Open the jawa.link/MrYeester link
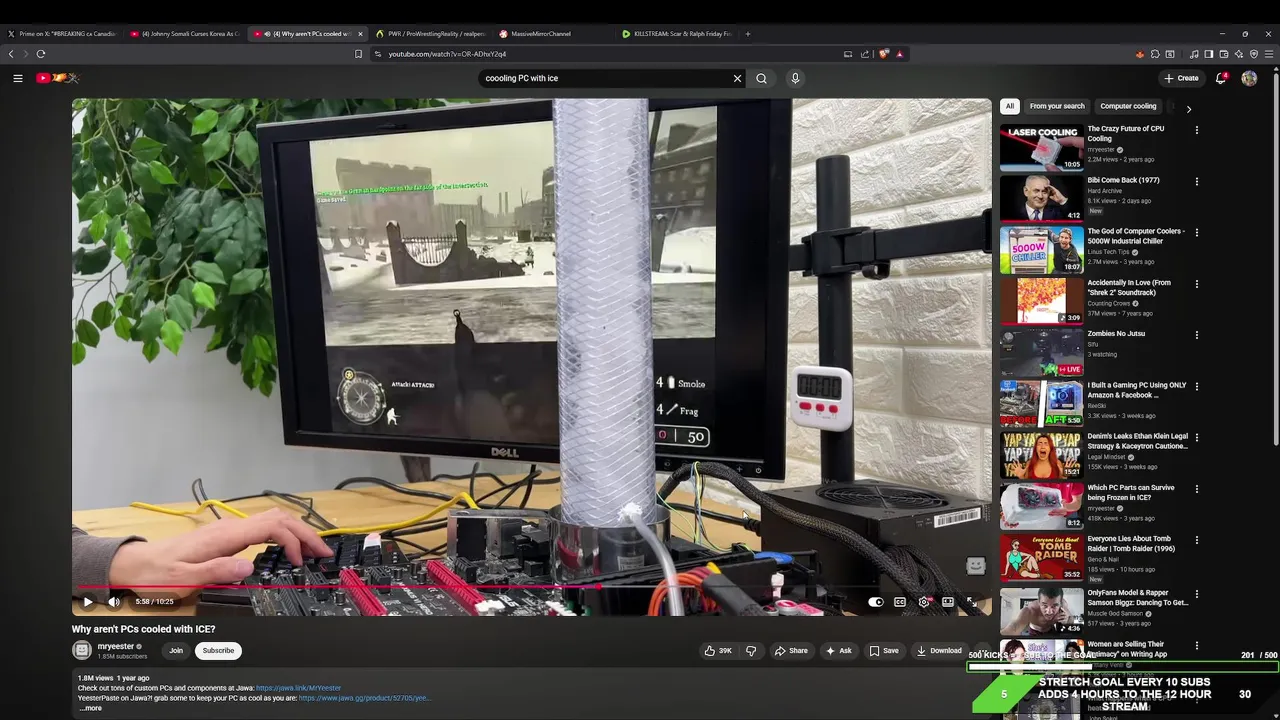This screenshot has width=1280, height=720. pos(298,688)
